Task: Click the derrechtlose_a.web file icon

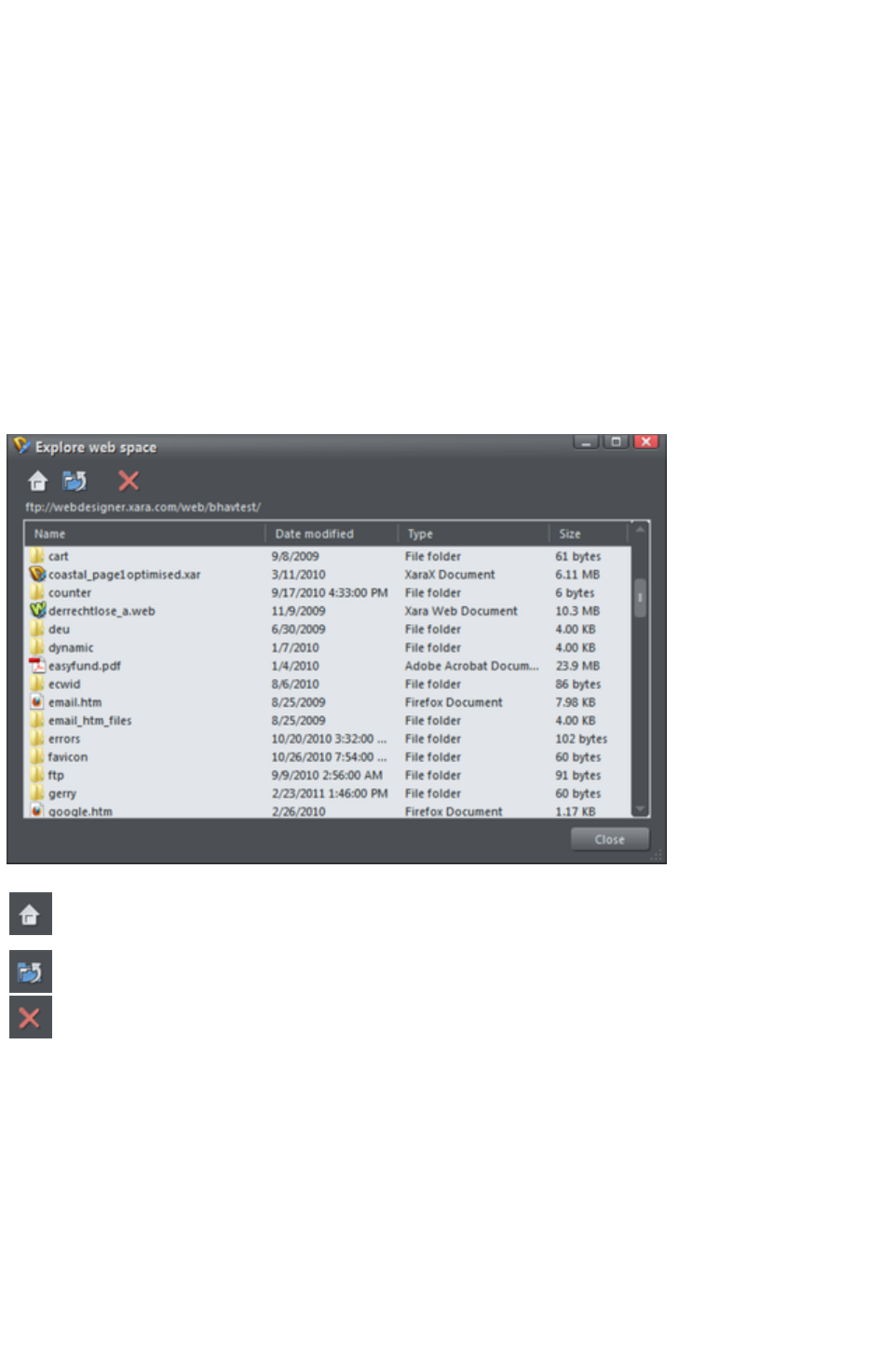Action: pos(37,611)
